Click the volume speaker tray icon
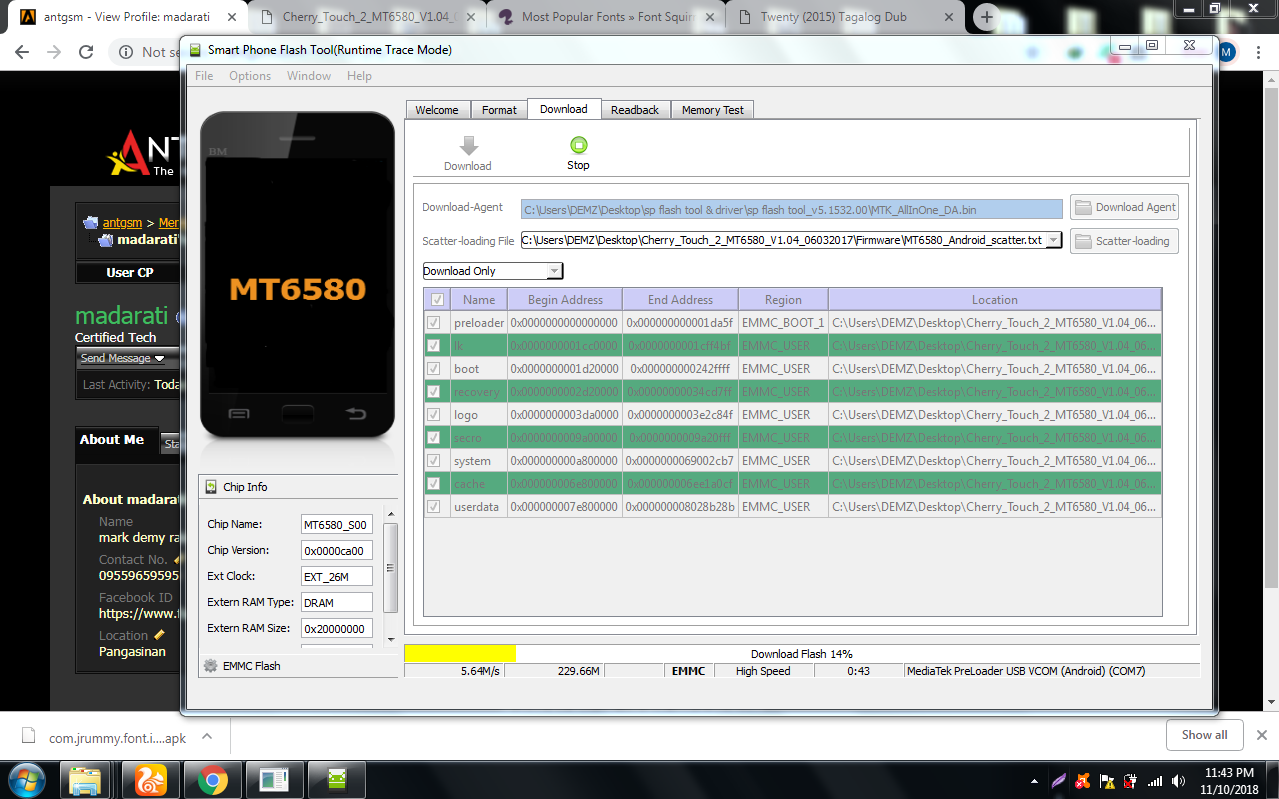 click(x=1180, y=781)
